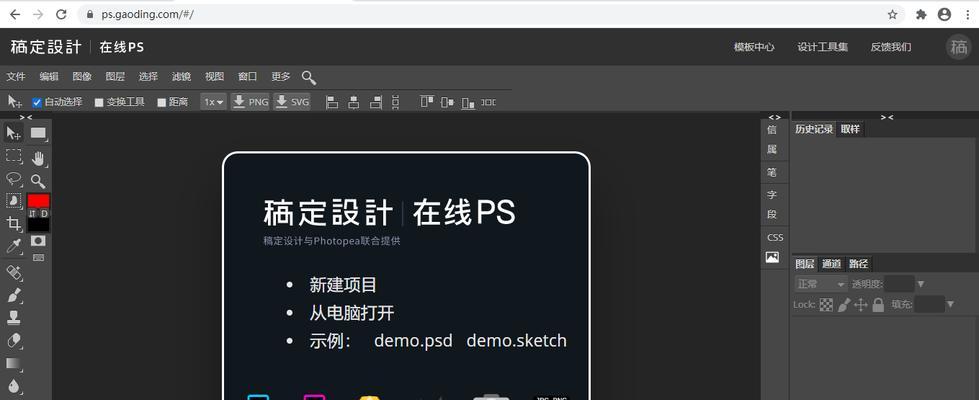979x400 pixels.
Task: Click align right edges icon
Action: pyautogui.click(x=375, y=102)
